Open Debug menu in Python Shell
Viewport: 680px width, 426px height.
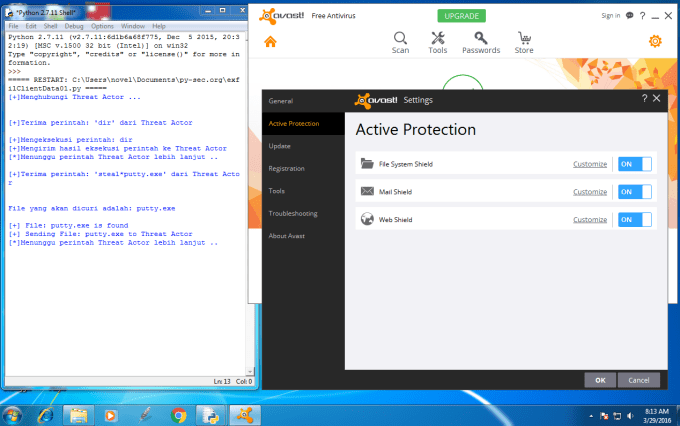click(x=74, y=26)
